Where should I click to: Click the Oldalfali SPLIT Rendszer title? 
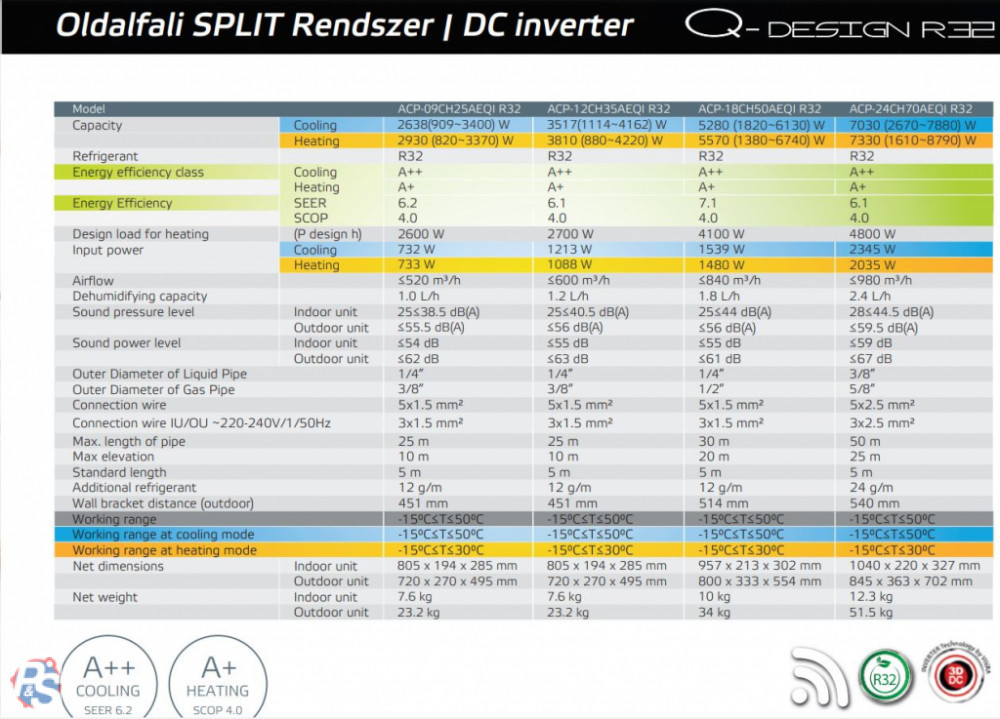pos(344,25)
